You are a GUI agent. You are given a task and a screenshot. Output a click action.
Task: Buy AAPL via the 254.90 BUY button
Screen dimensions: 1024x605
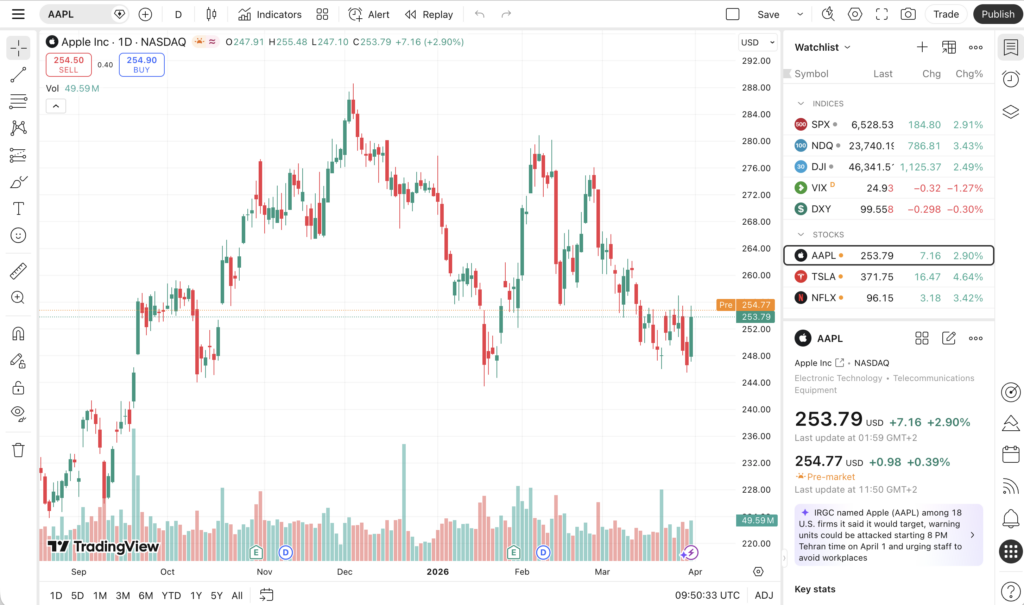tap(141, 64)
